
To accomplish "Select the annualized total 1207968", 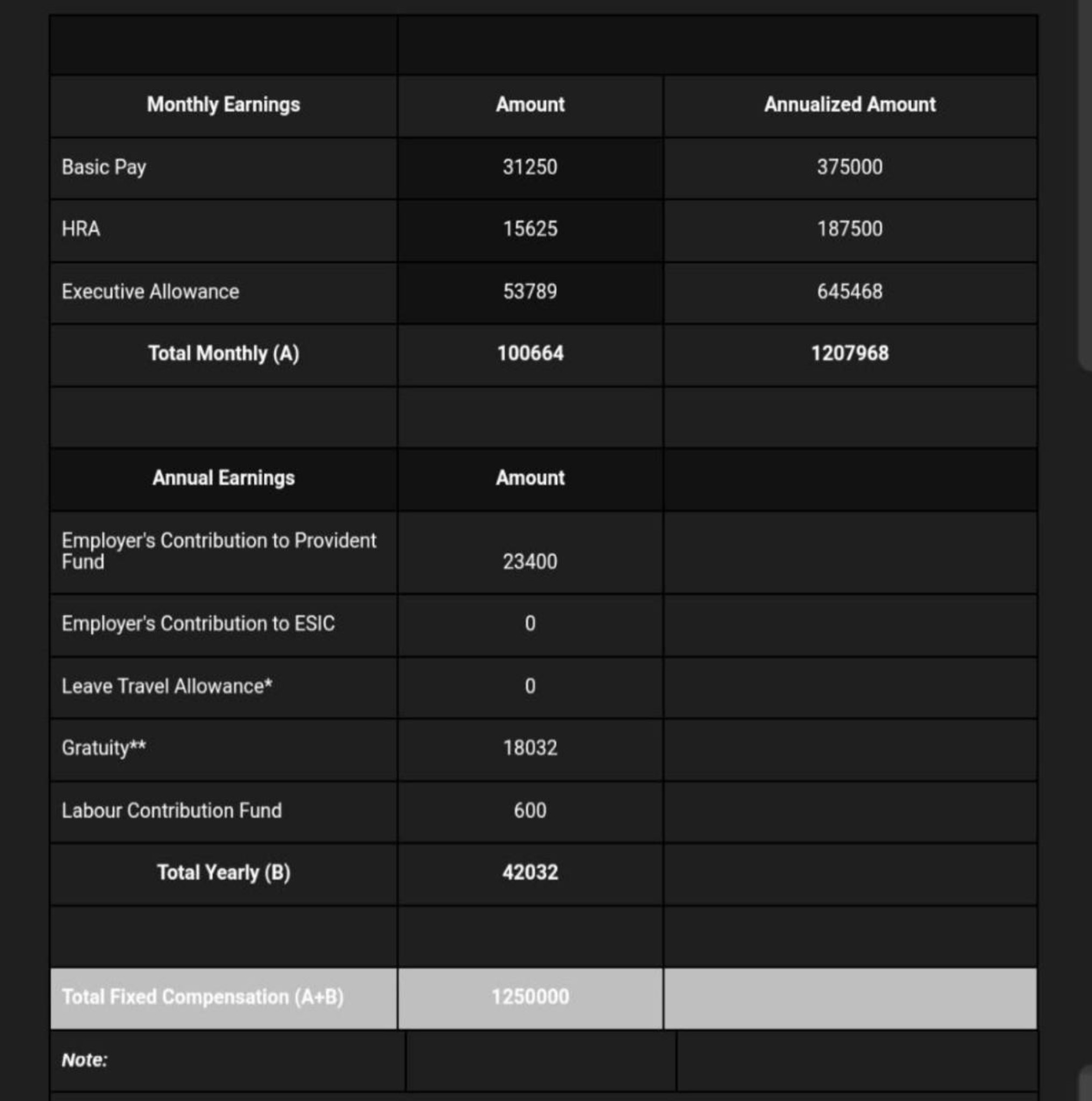I will click(850, 353).
